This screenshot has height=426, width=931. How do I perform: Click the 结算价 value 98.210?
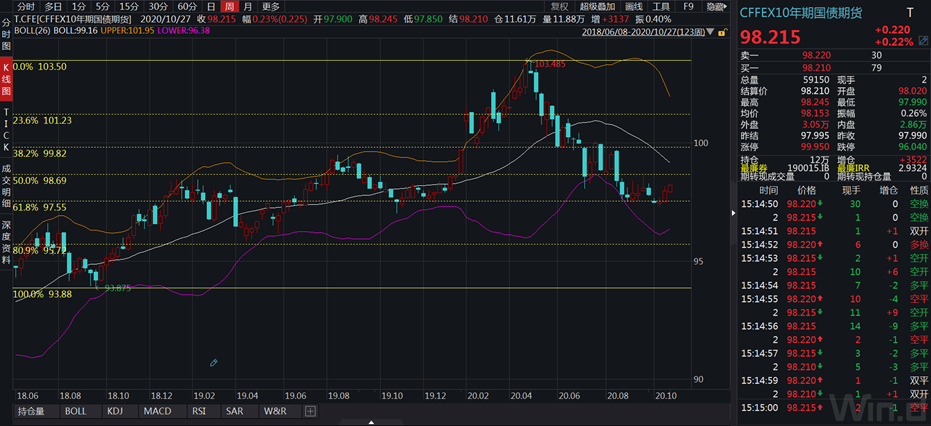pyautogui.click(x=816, y=91)
